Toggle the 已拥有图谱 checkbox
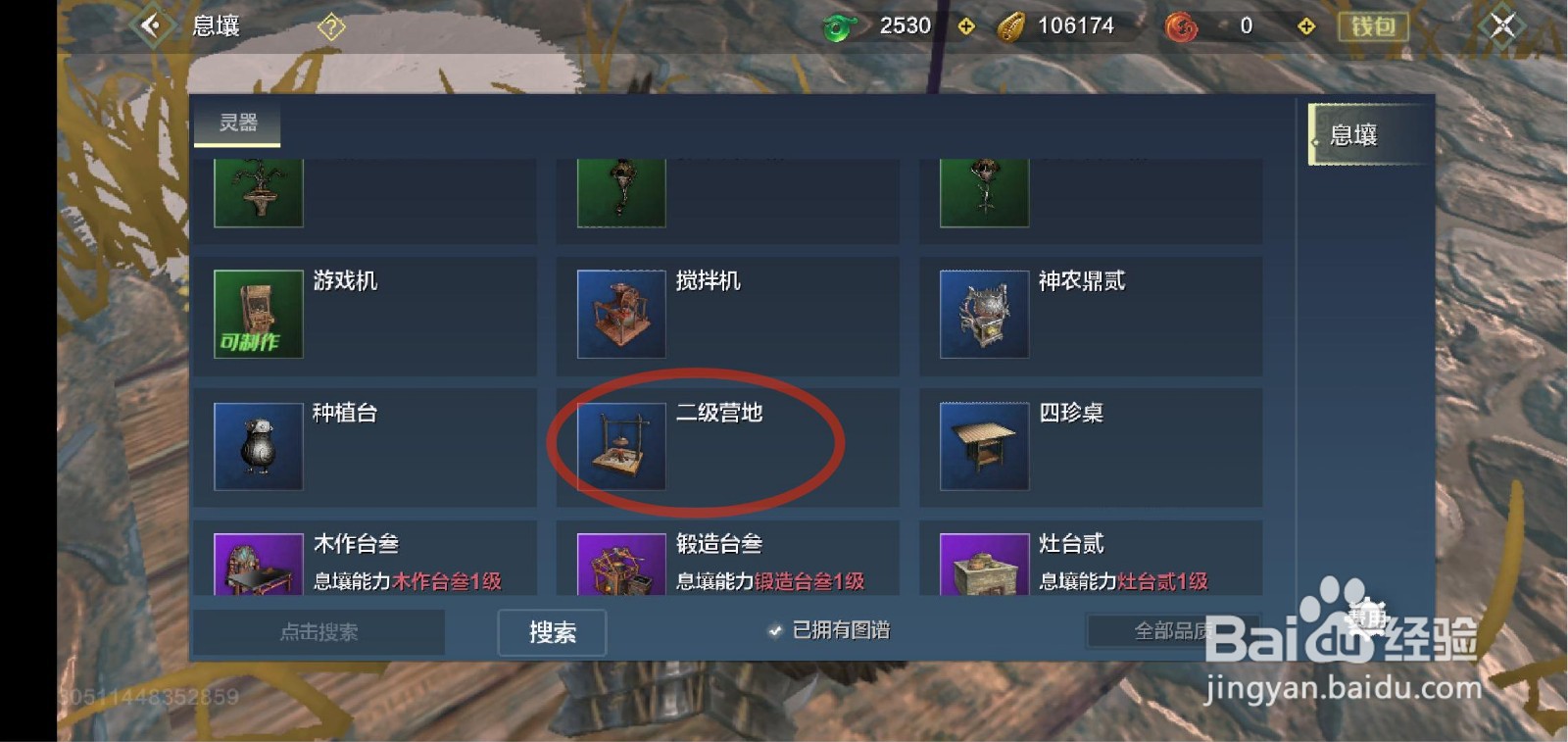 coord(775,630)
